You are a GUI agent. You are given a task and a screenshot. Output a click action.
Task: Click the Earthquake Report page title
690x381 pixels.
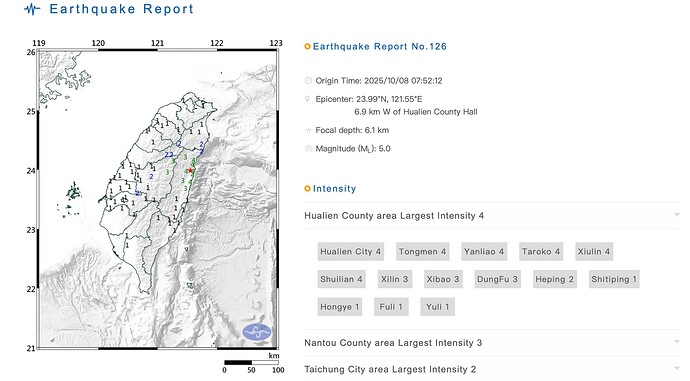121,9
